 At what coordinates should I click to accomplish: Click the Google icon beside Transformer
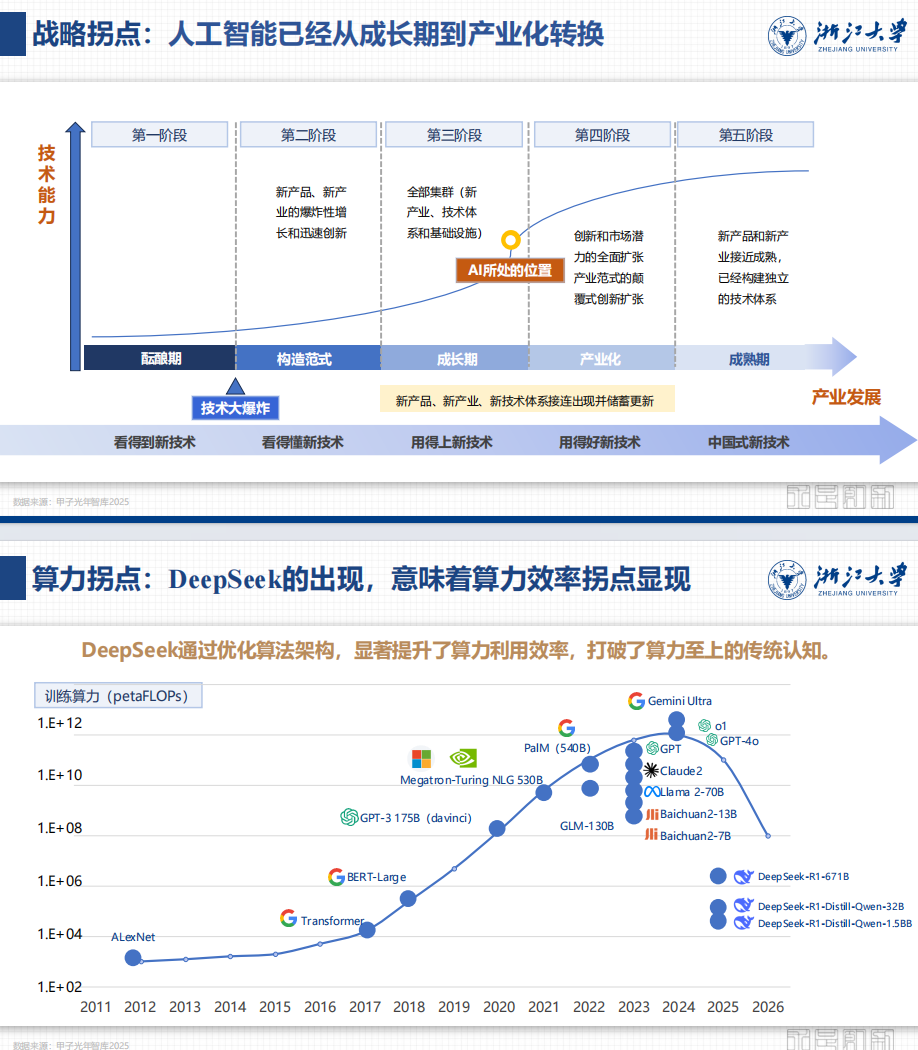tap(289, 918)
